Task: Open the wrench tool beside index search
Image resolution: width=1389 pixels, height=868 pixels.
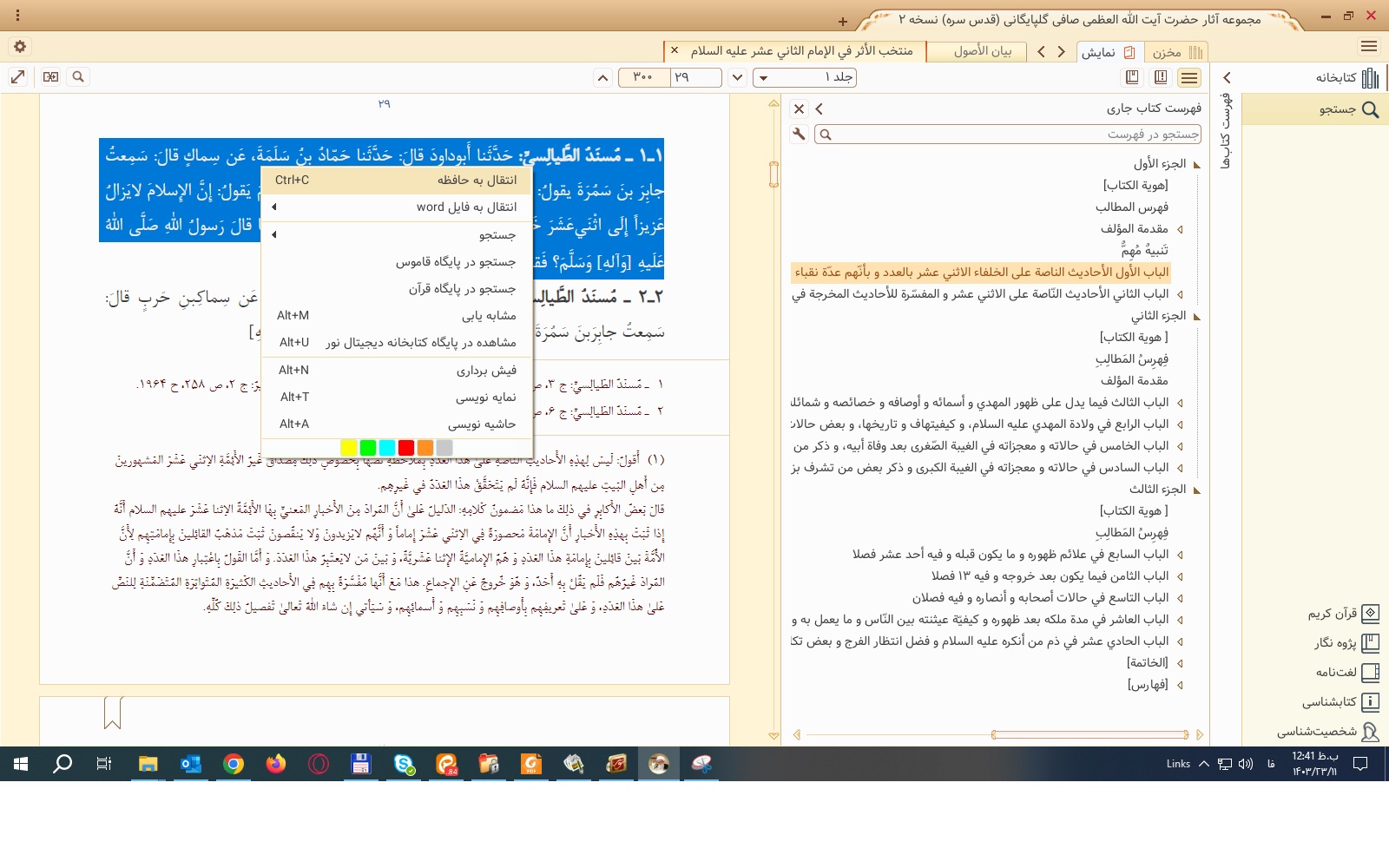Action: click(799, 135)
